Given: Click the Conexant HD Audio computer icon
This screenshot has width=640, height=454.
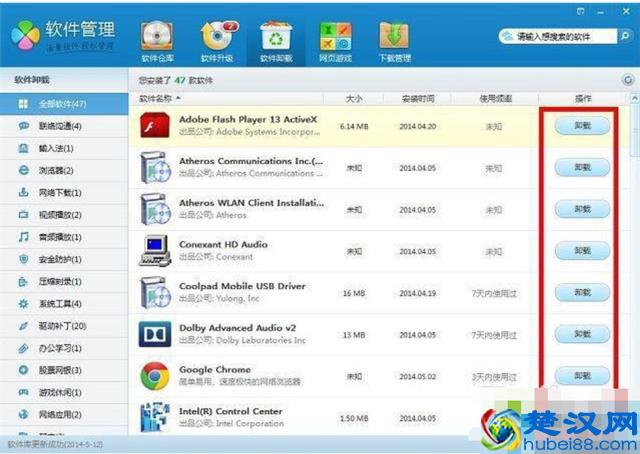Looking at the screenshot, I should (154, 251).
